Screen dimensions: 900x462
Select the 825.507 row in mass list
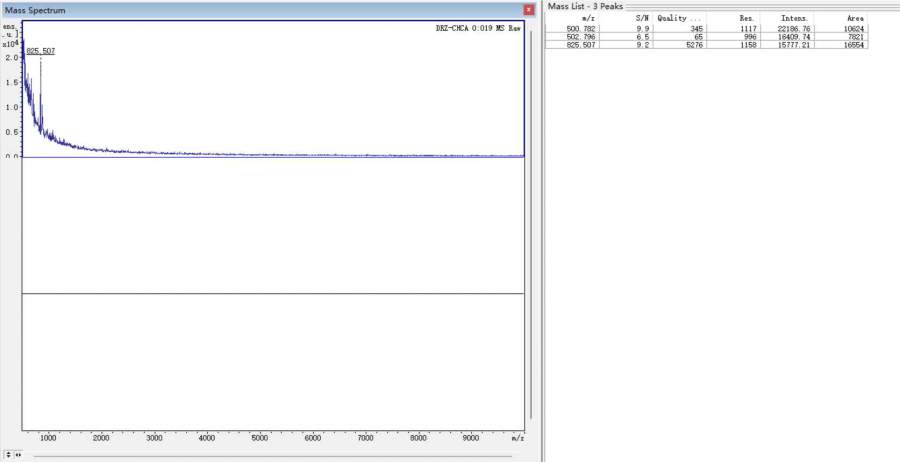[580, 45]
